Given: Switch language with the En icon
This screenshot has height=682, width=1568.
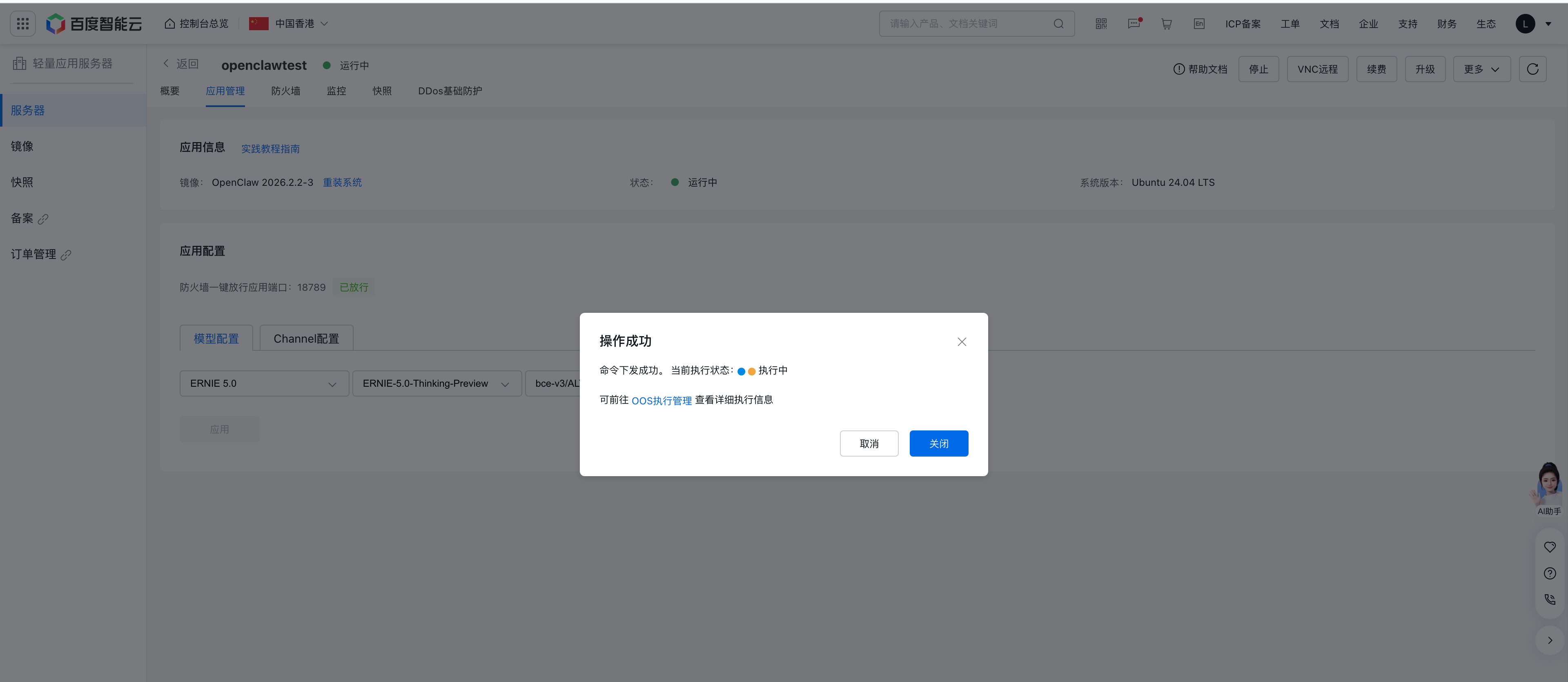Looking at the screenshot, I should (1198, 24).
